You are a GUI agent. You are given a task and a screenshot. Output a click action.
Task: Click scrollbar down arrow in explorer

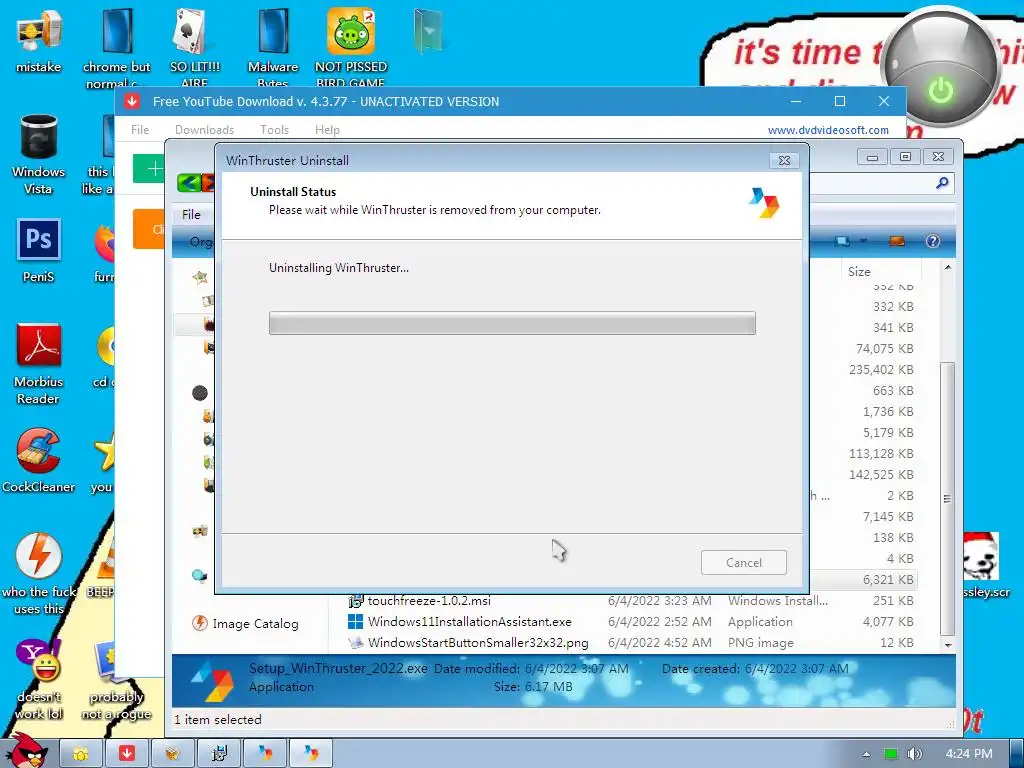pos(948,645)
